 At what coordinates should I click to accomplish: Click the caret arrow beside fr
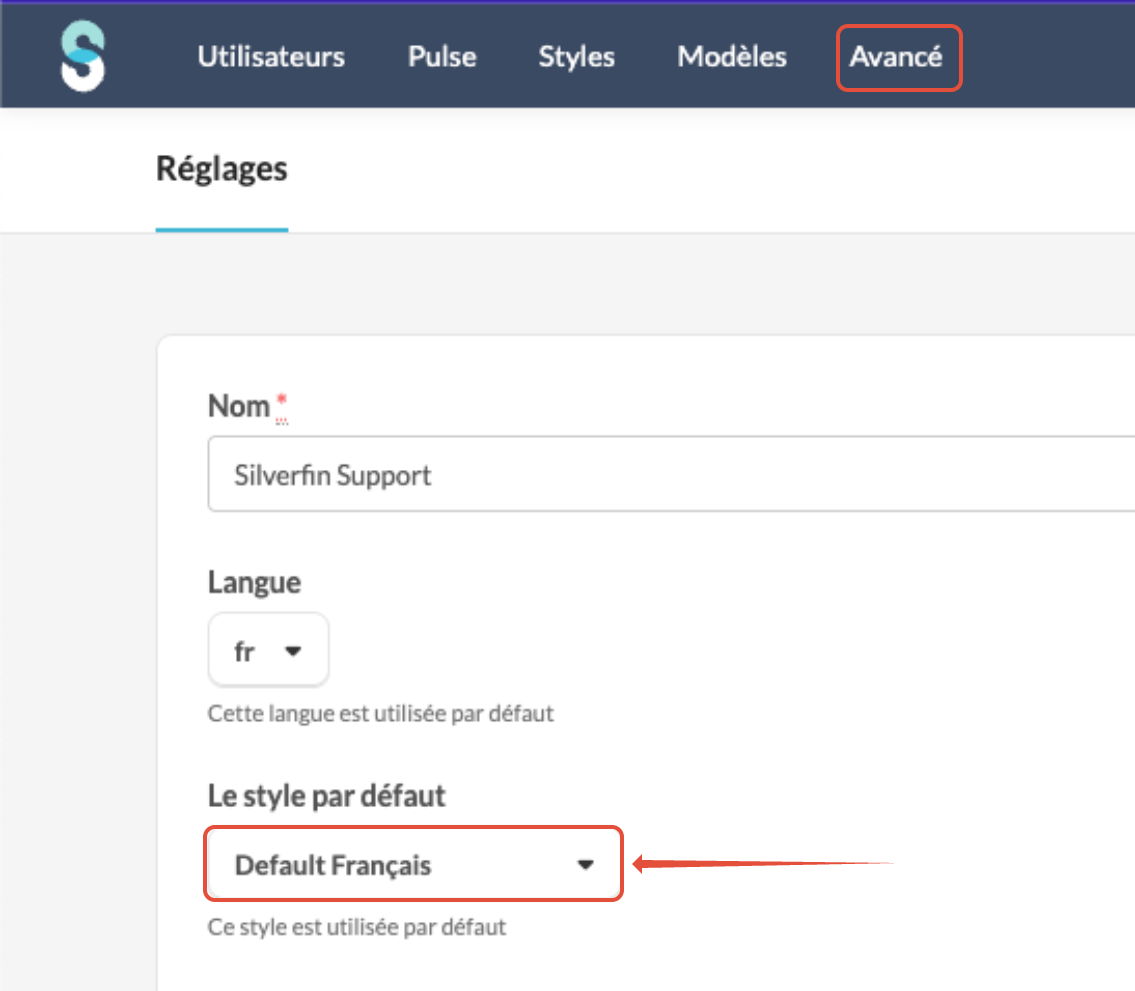click(x=293, y=651)
